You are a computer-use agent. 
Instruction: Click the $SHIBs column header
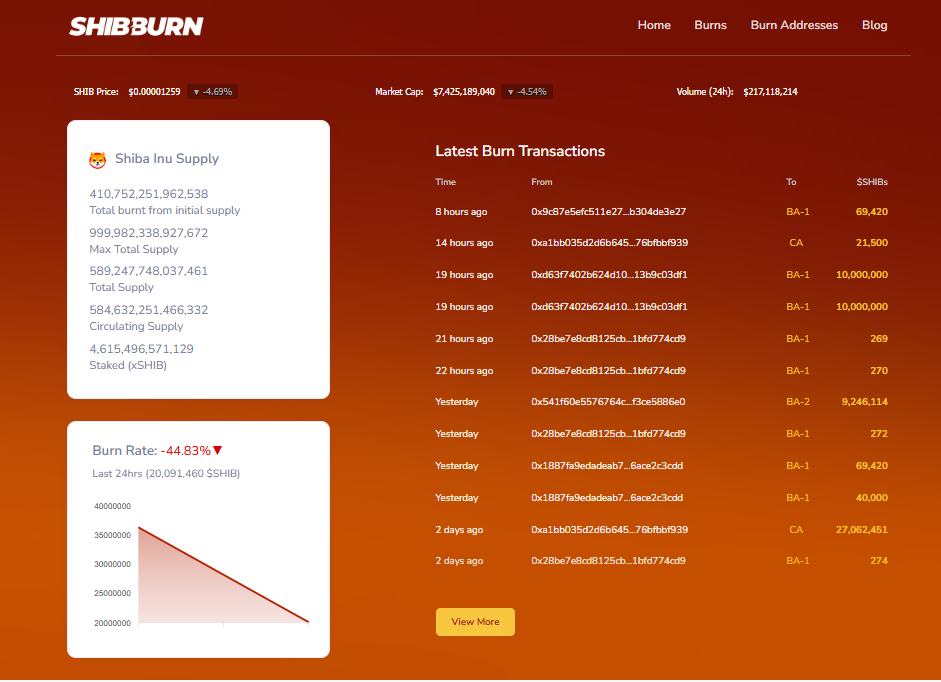click(872, 182)
